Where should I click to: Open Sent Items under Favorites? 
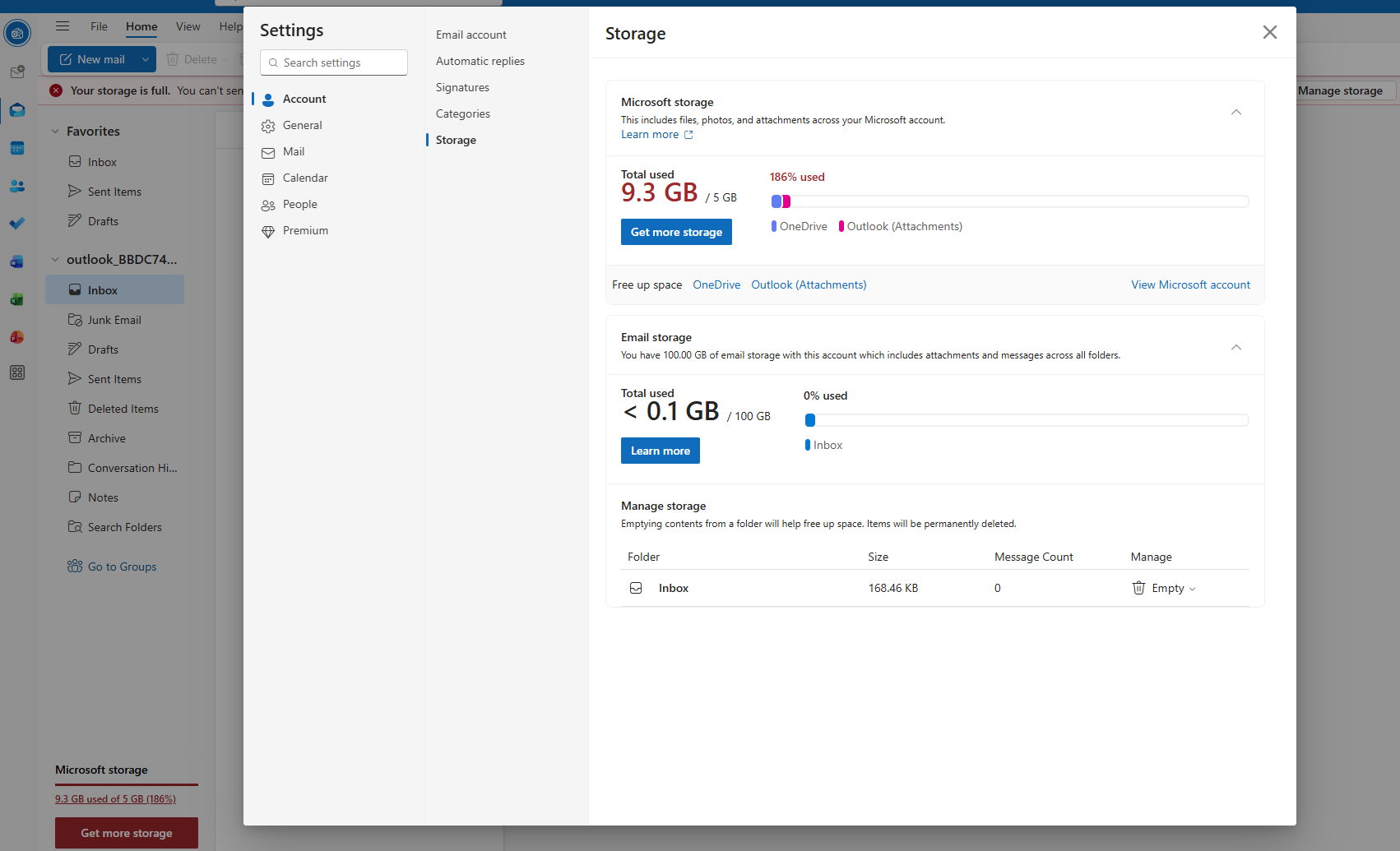(x=114, y=192)
